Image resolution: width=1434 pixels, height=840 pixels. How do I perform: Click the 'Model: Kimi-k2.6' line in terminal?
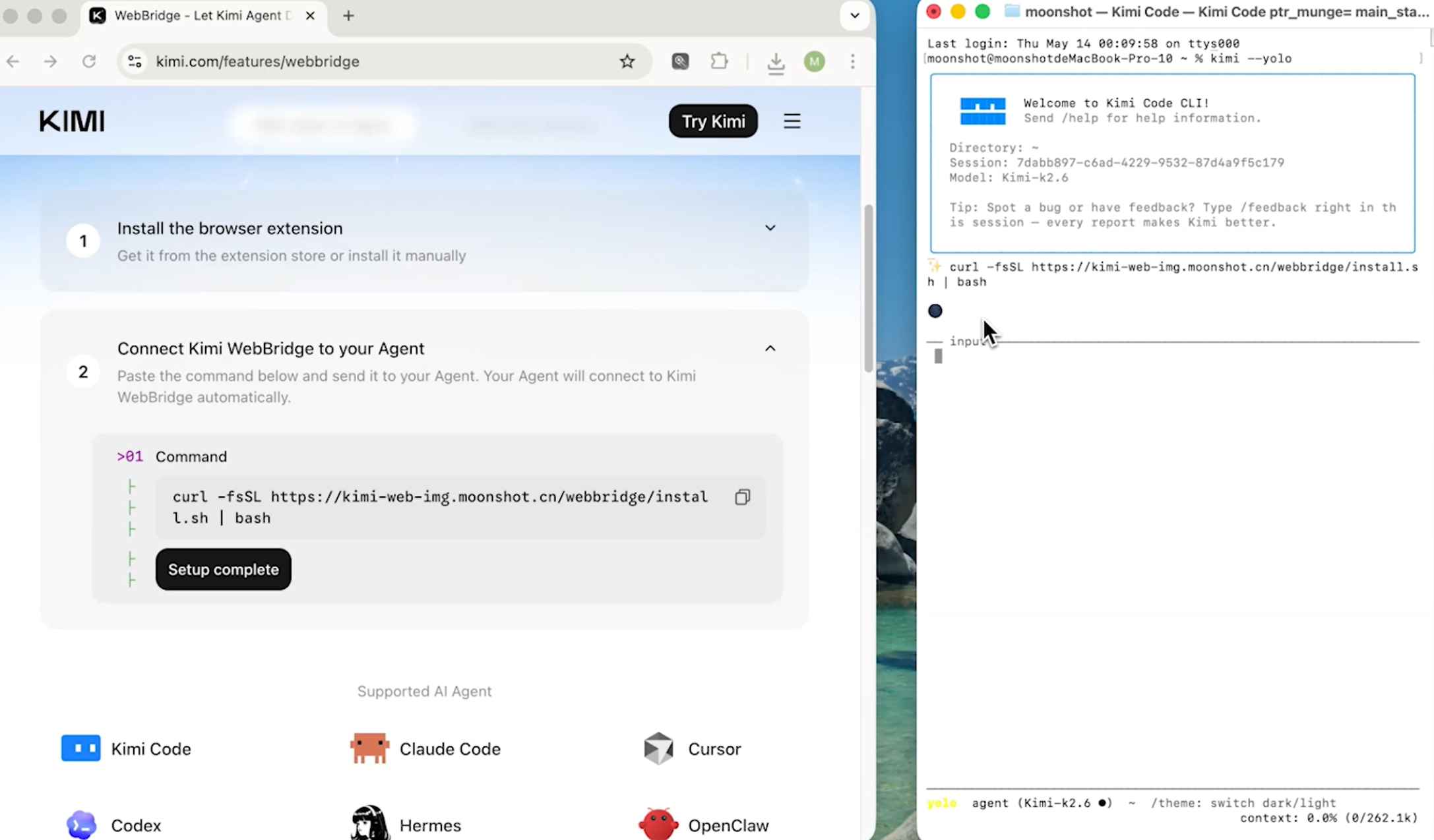1009,178
